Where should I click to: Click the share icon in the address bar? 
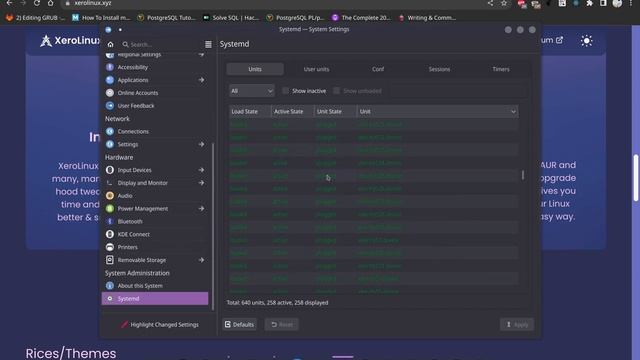pos(490,3)
